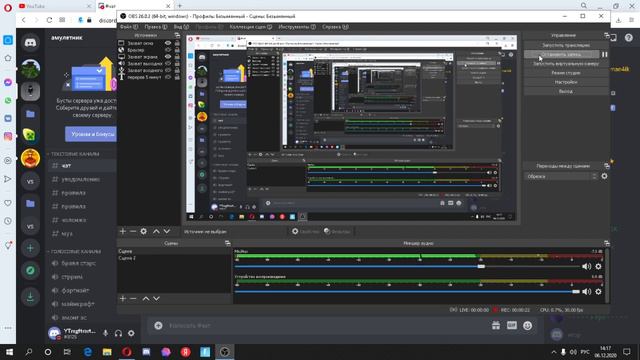Enable Studio Mode in OBS controls

coord(566,73)
